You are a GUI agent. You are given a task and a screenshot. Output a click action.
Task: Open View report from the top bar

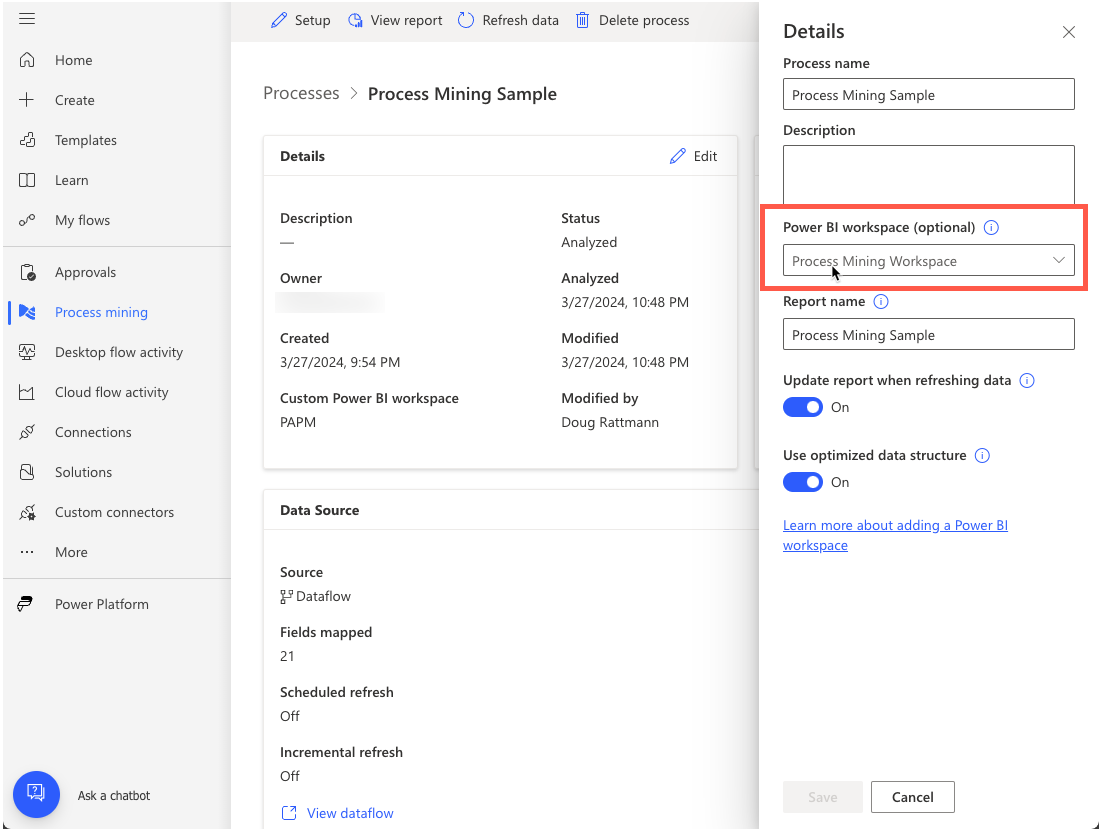point(394,20)
